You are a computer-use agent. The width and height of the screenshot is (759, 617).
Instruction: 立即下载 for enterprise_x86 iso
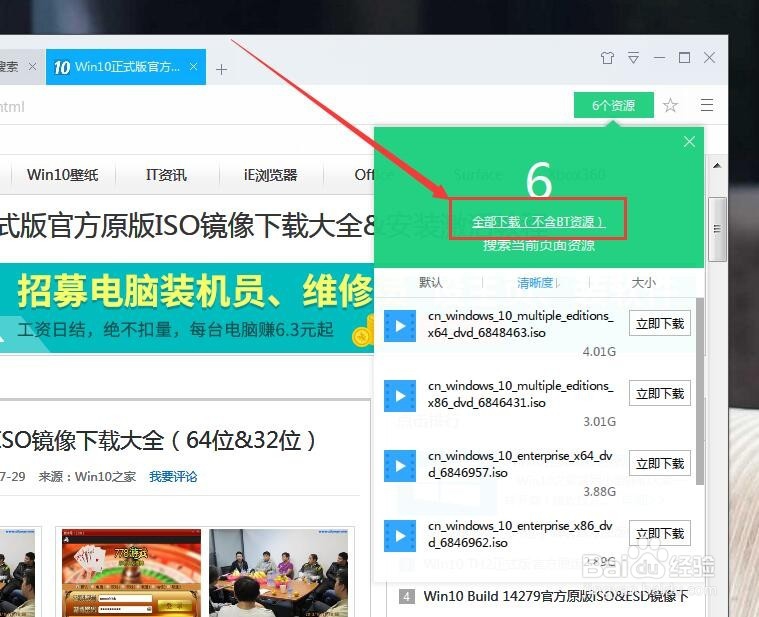point(660,533)
